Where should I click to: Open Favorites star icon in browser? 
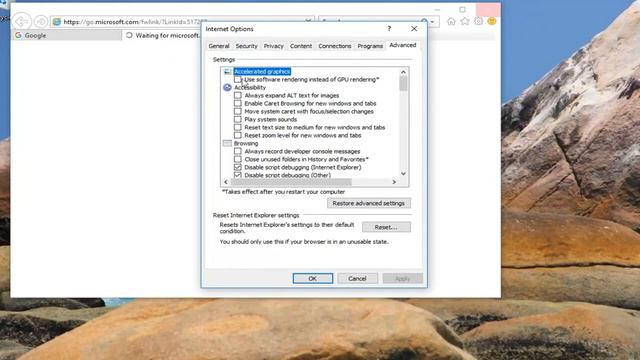click(x=465, y=21)
